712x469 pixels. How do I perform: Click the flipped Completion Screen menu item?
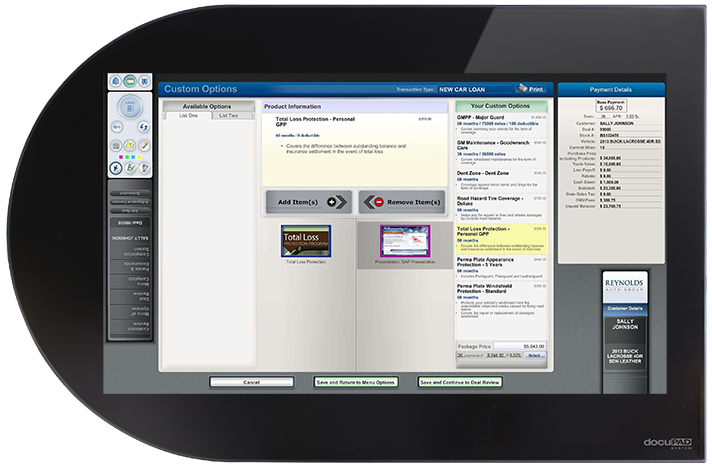[x=130, y=252]
